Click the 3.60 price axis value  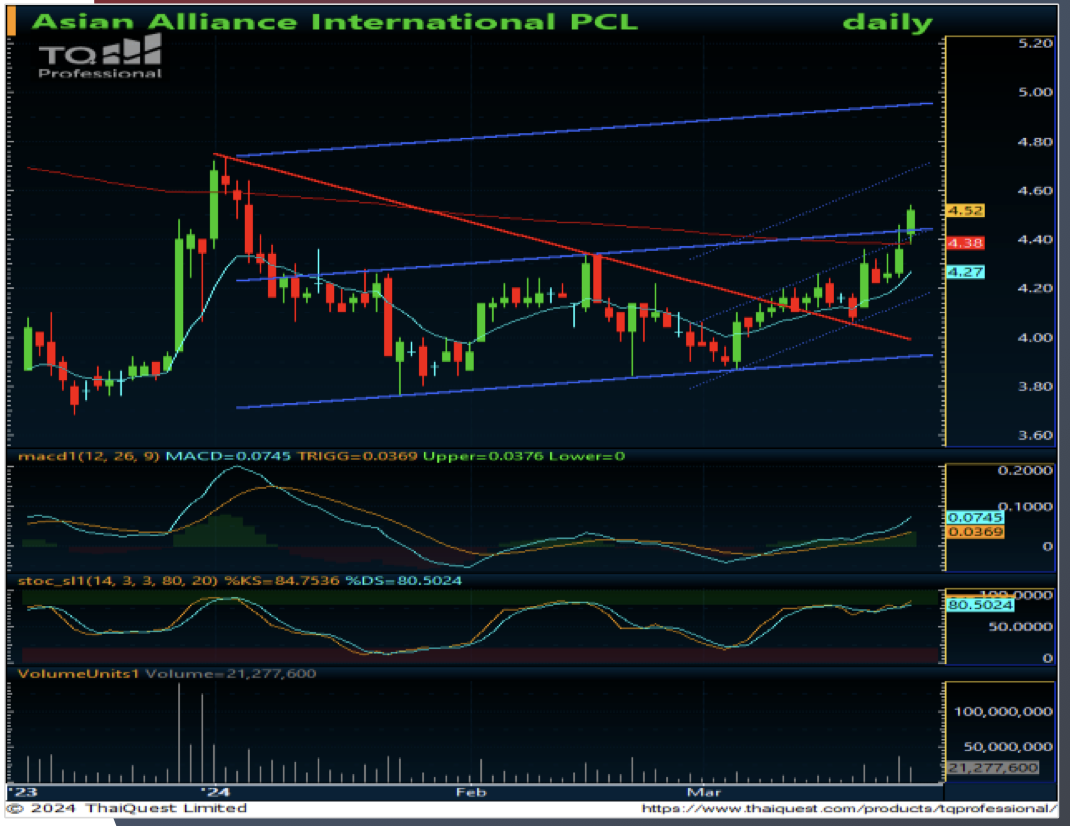pyautogui.click(x=1035, y=436)
